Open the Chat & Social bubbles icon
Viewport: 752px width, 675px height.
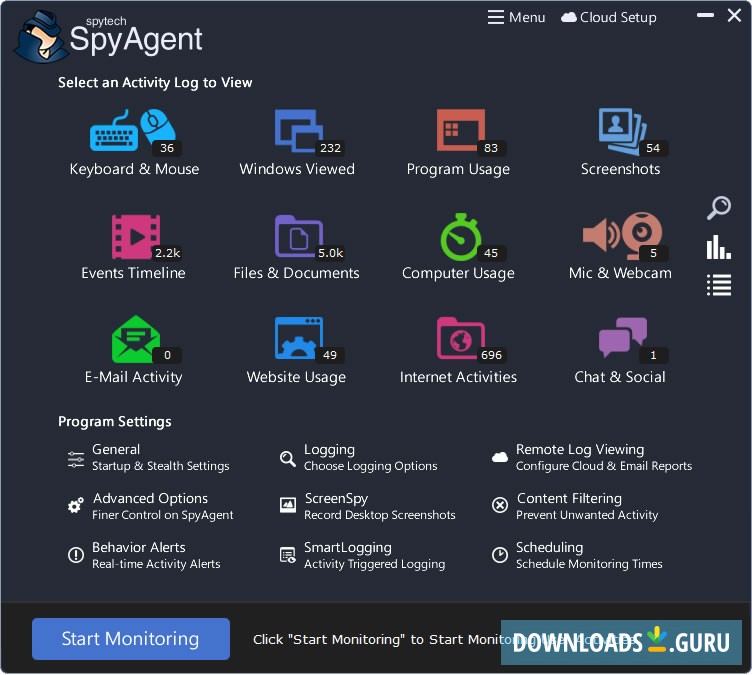pyautogui.click(x=623, y=337)
